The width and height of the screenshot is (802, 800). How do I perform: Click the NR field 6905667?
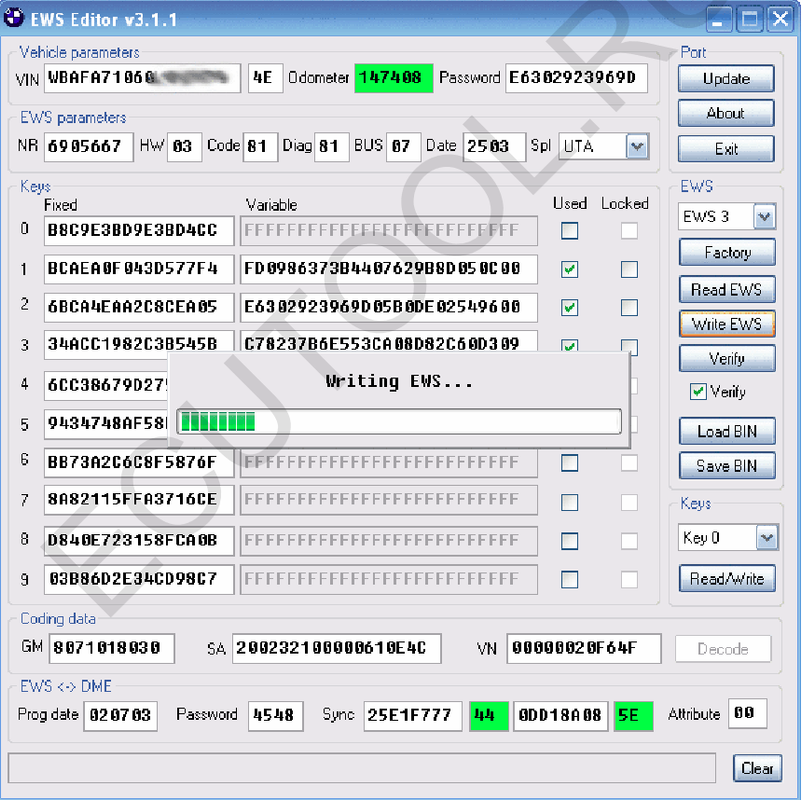point(88,147)
